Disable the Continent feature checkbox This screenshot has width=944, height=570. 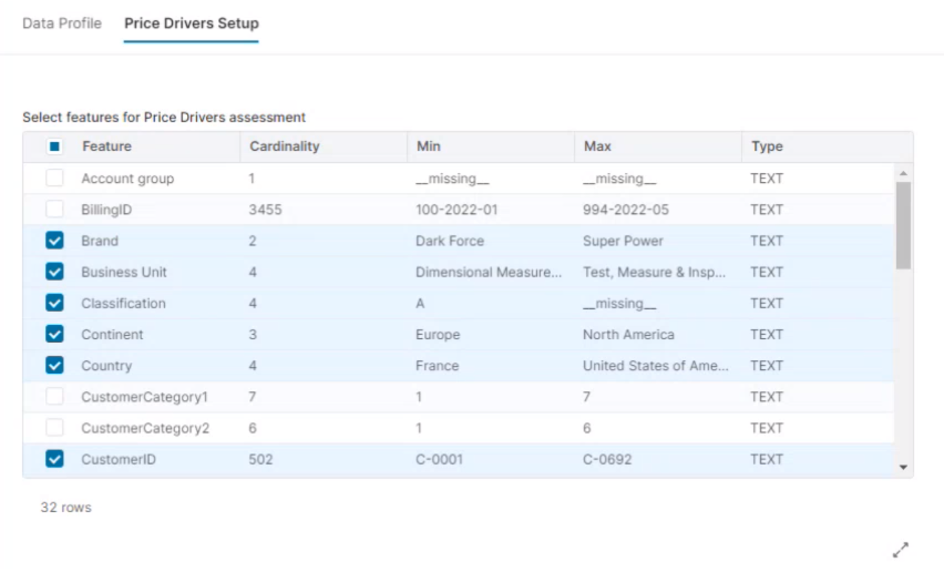pos(55,334)
